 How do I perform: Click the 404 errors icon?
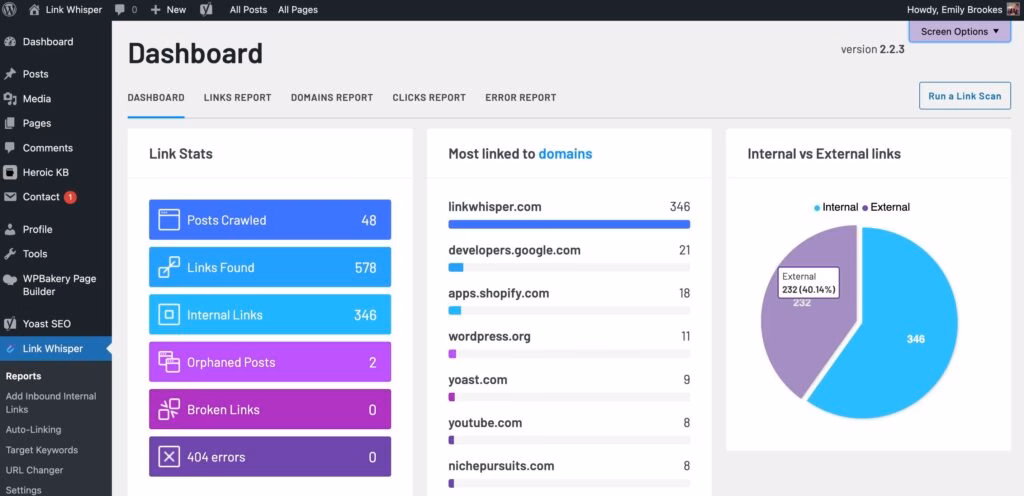click(169, 457)
